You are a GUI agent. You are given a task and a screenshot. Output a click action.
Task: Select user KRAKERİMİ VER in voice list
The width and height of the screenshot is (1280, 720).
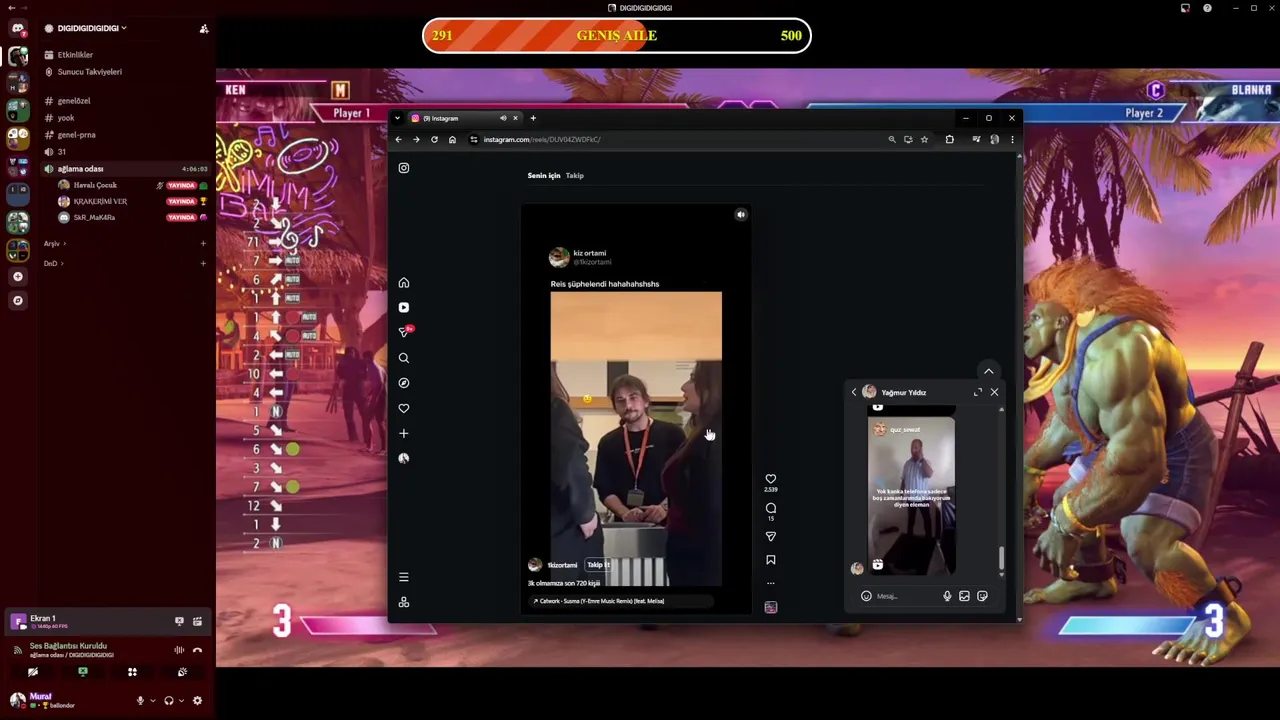tap(100, 201)
